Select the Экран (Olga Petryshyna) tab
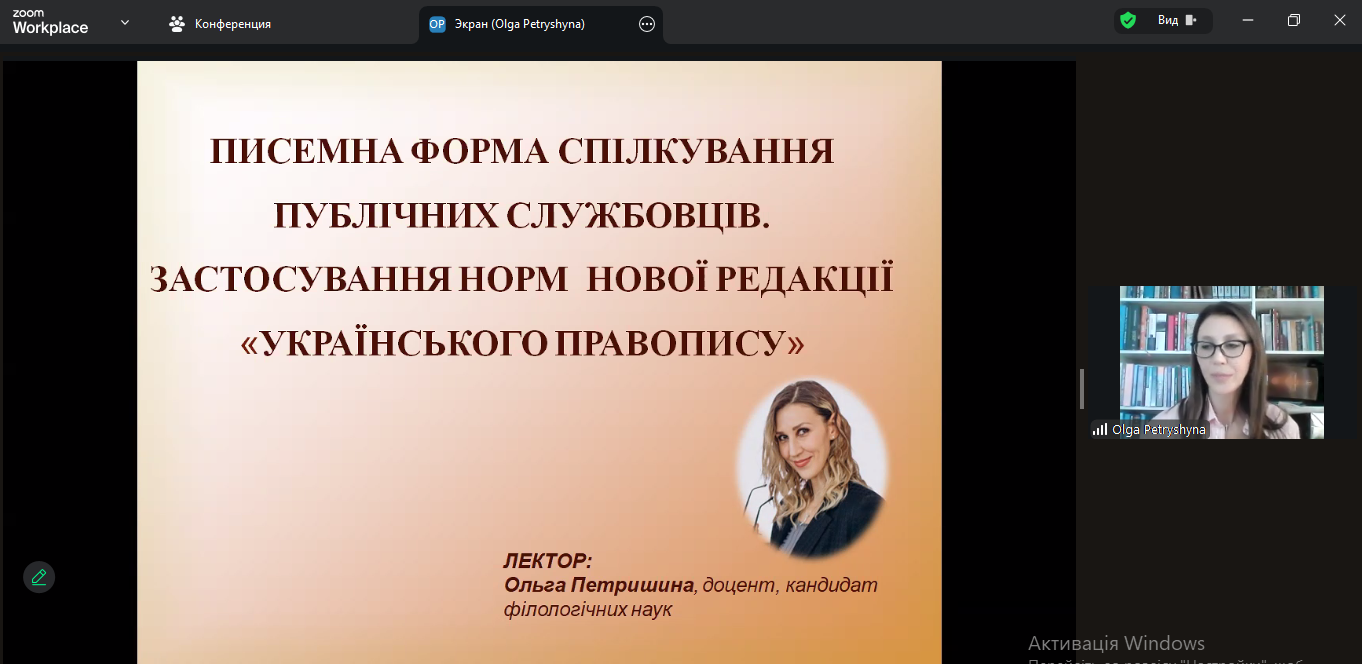This screenshot has height=664, width=1362. [x=520, y=24]
